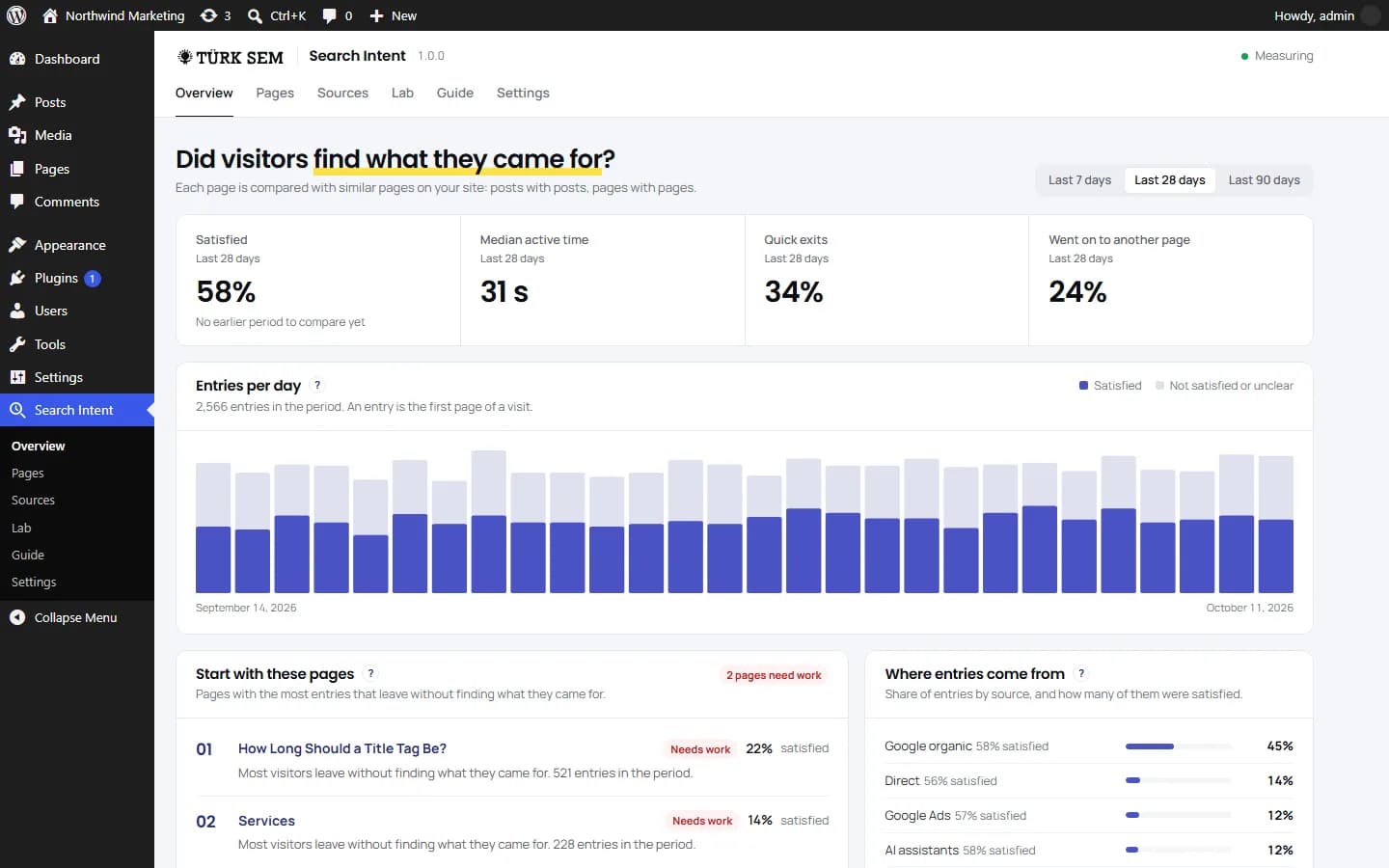This screenshot has width=1389, height=868.
Task: Open Lab submenu item in sidebar
Action: [21, 528]
